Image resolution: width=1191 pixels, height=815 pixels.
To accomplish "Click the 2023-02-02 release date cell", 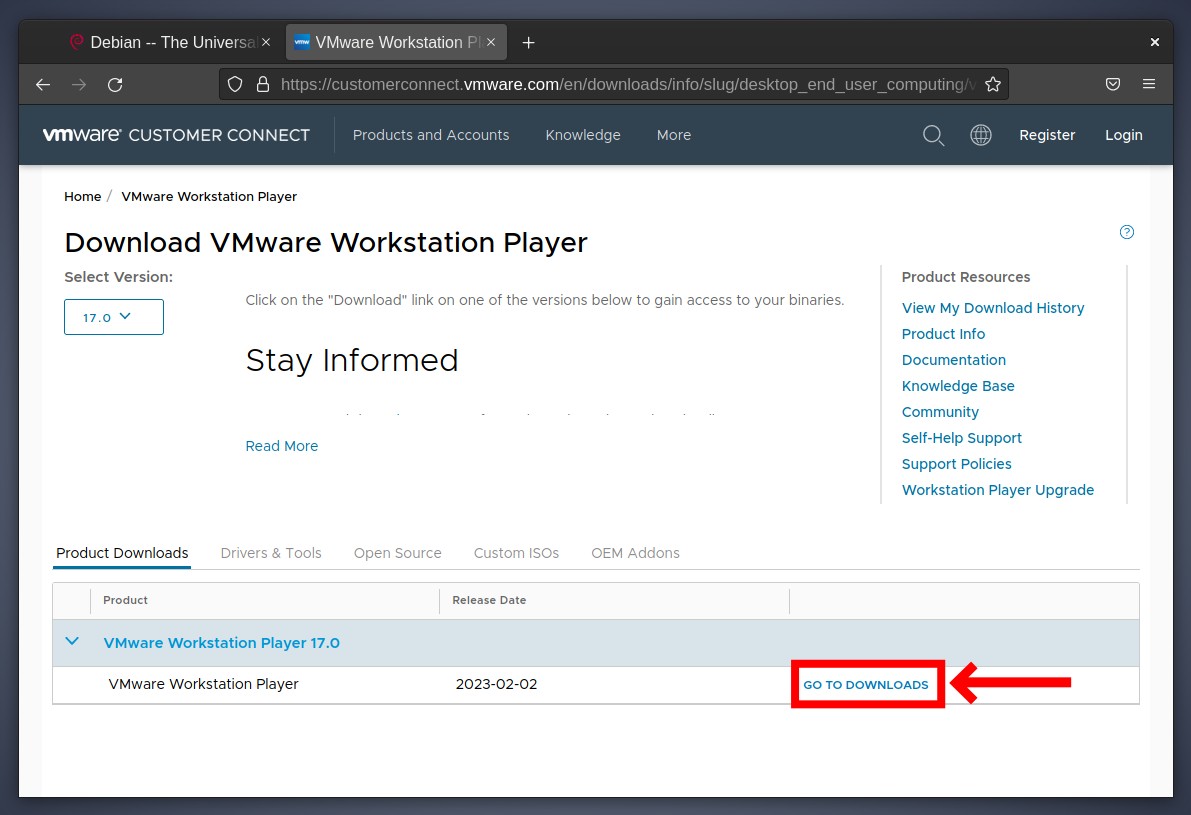I will tap(496, 684).
